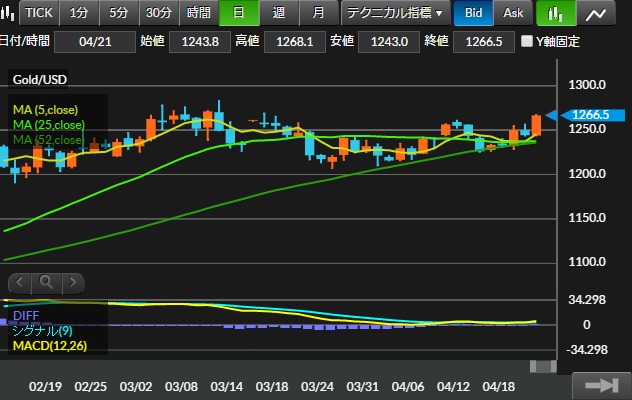This screenshot has width=632, height=400.
Task: Click the magnifier zoom icon
Action: pyautogui.click(x=46, y=282)
